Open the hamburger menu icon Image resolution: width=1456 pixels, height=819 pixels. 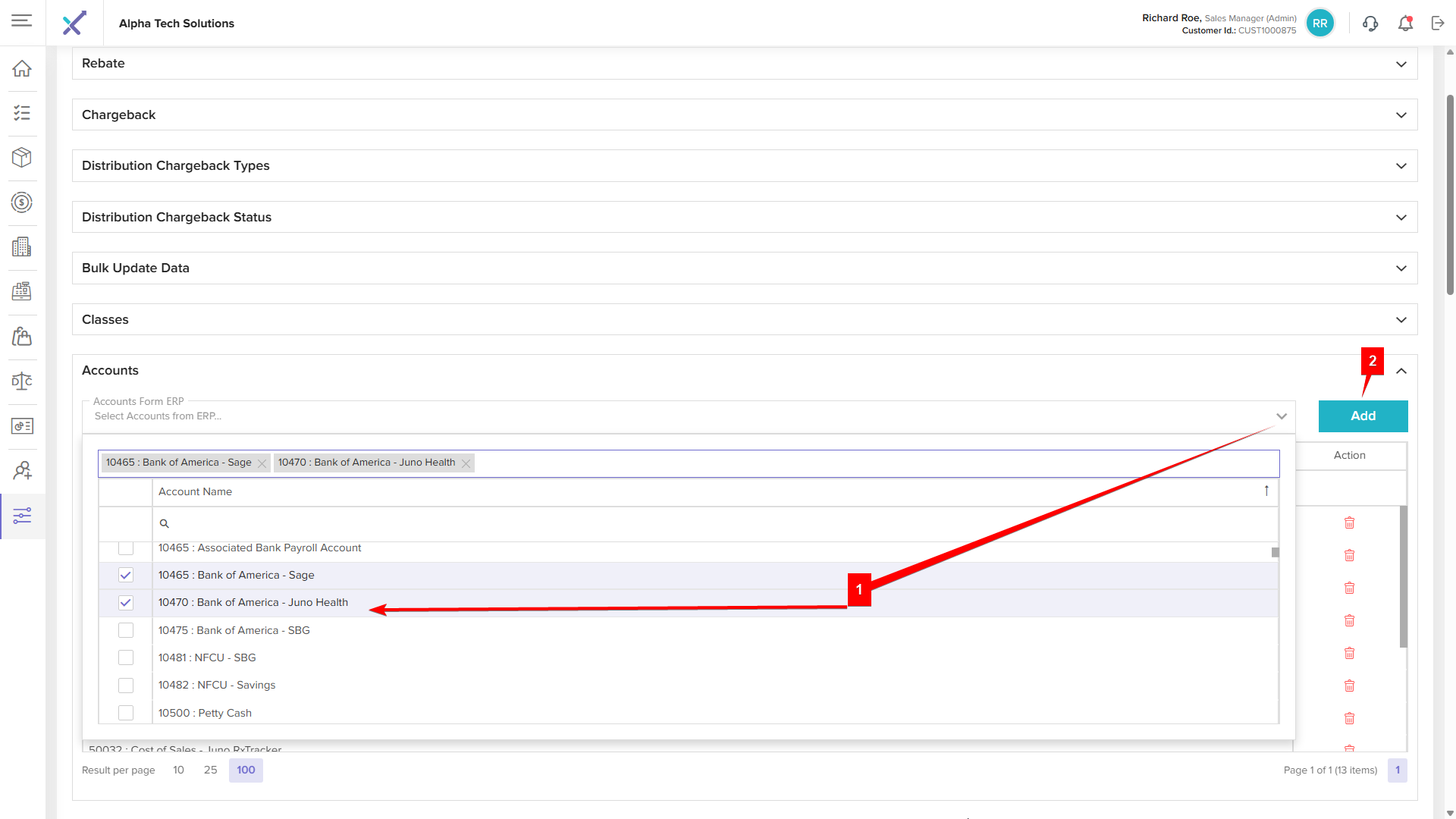pyautogui.click(x=22, y=20)
